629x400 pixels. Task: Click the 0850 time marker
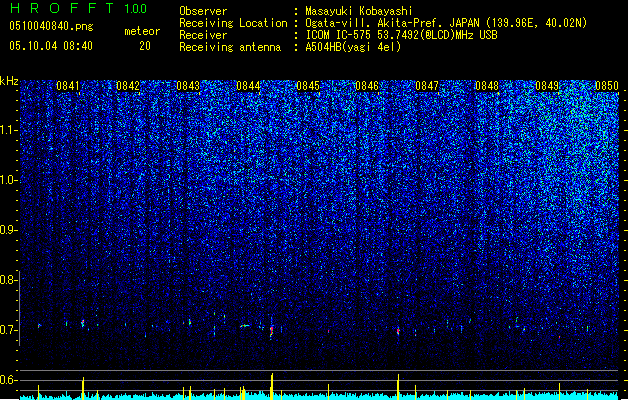click(x=607, y=86)
